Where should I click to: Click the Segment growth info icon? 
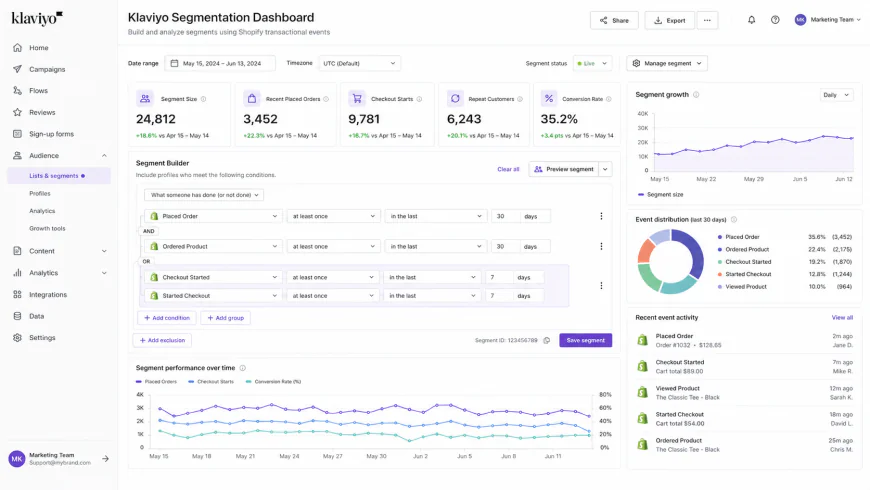(x=696, y=95)
